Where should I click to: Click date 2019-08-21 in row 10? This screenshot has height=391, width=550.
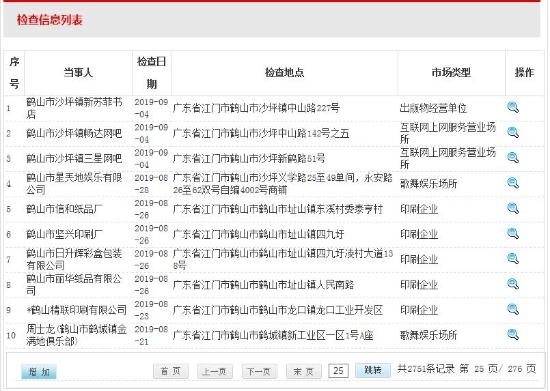[152, 335]
